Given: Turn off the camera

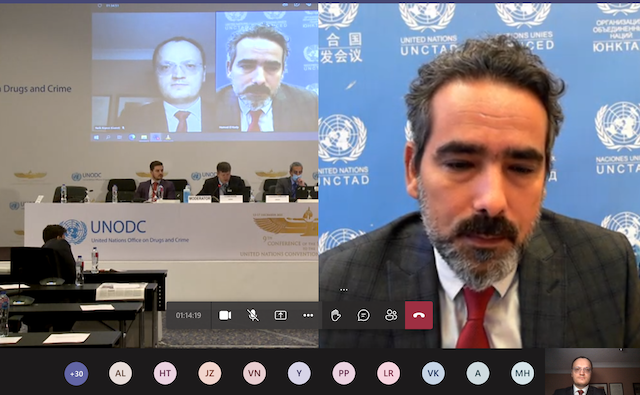Looking at the screenshot, I should [225, 315].
